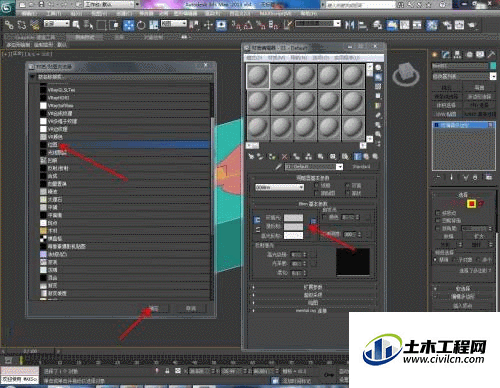Click the Unlink Selection toolbar icon
Screen dimensions: 500x388
(22, 25)
